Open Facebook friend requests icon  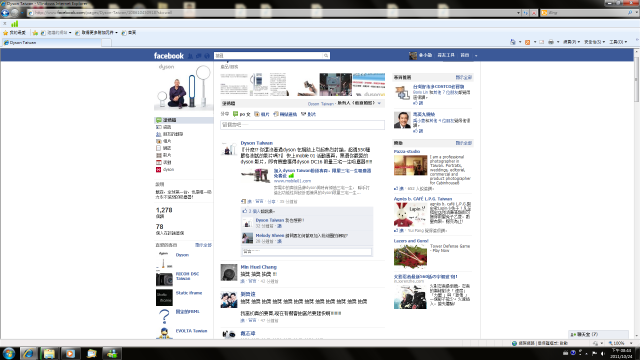(x=190, y=56)
